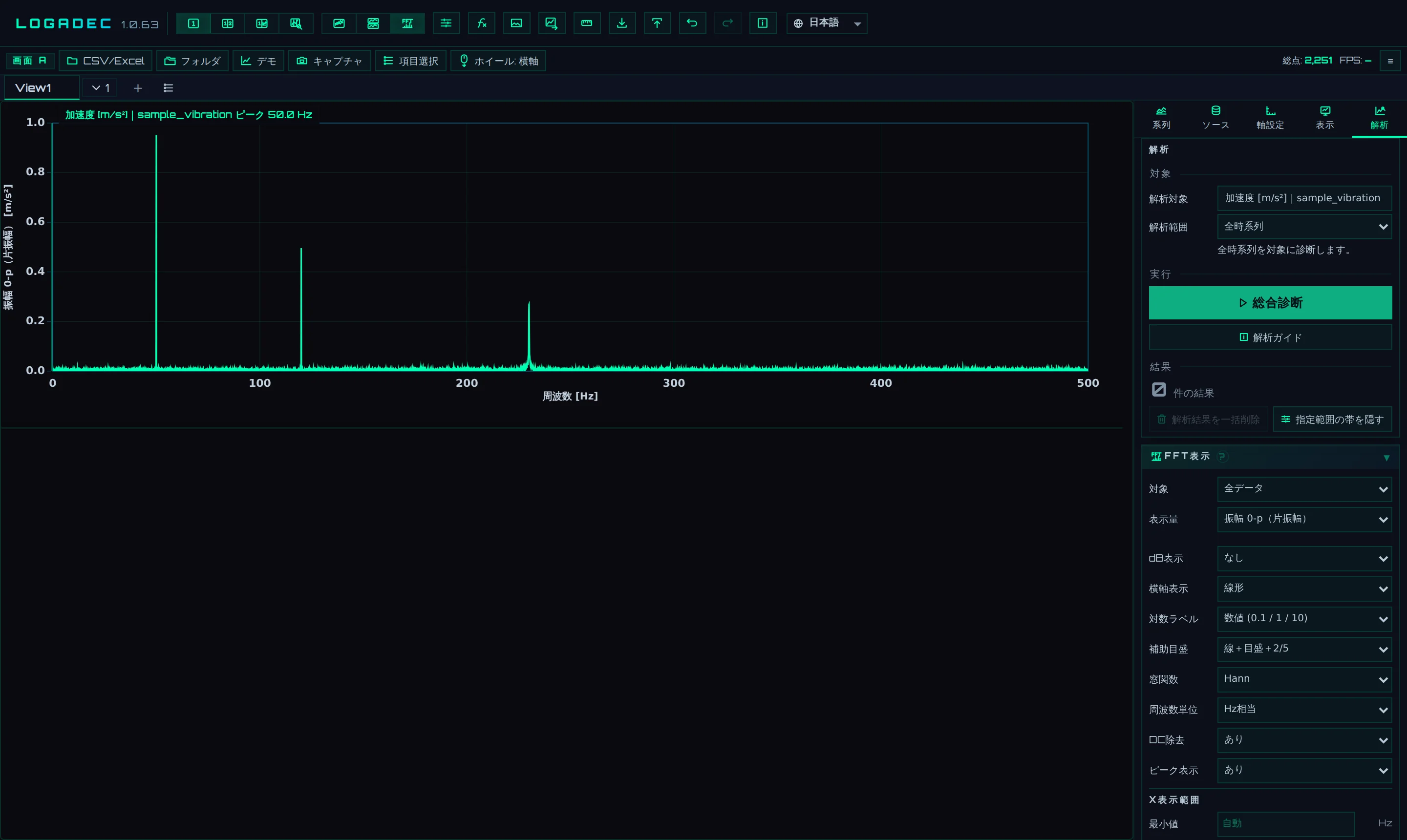This screenshot has width=1407, height=840.
Task: Switch to the 表示 tab
Action: (x=1324, y=118)
